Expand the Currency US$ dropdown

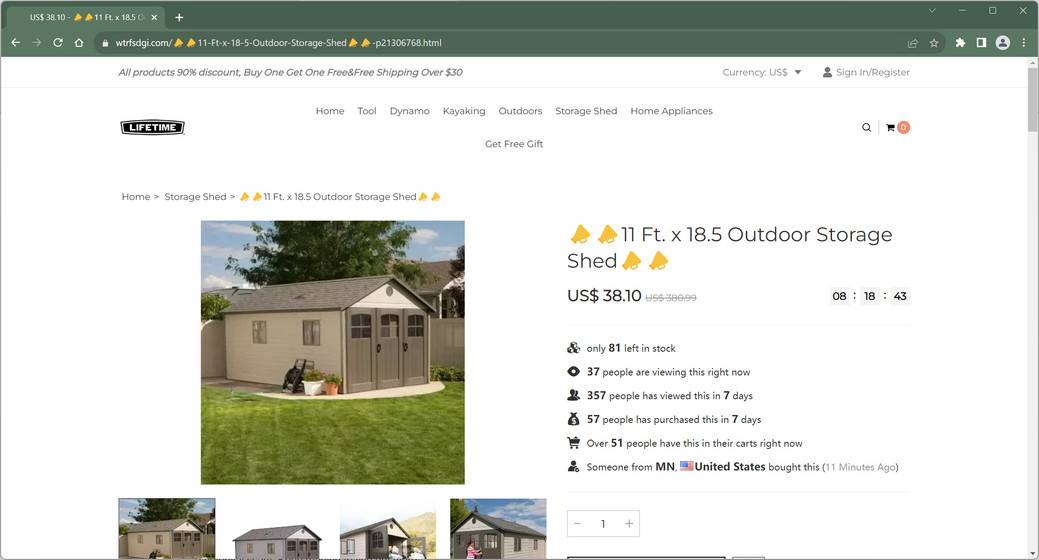[x=762, y=72]
